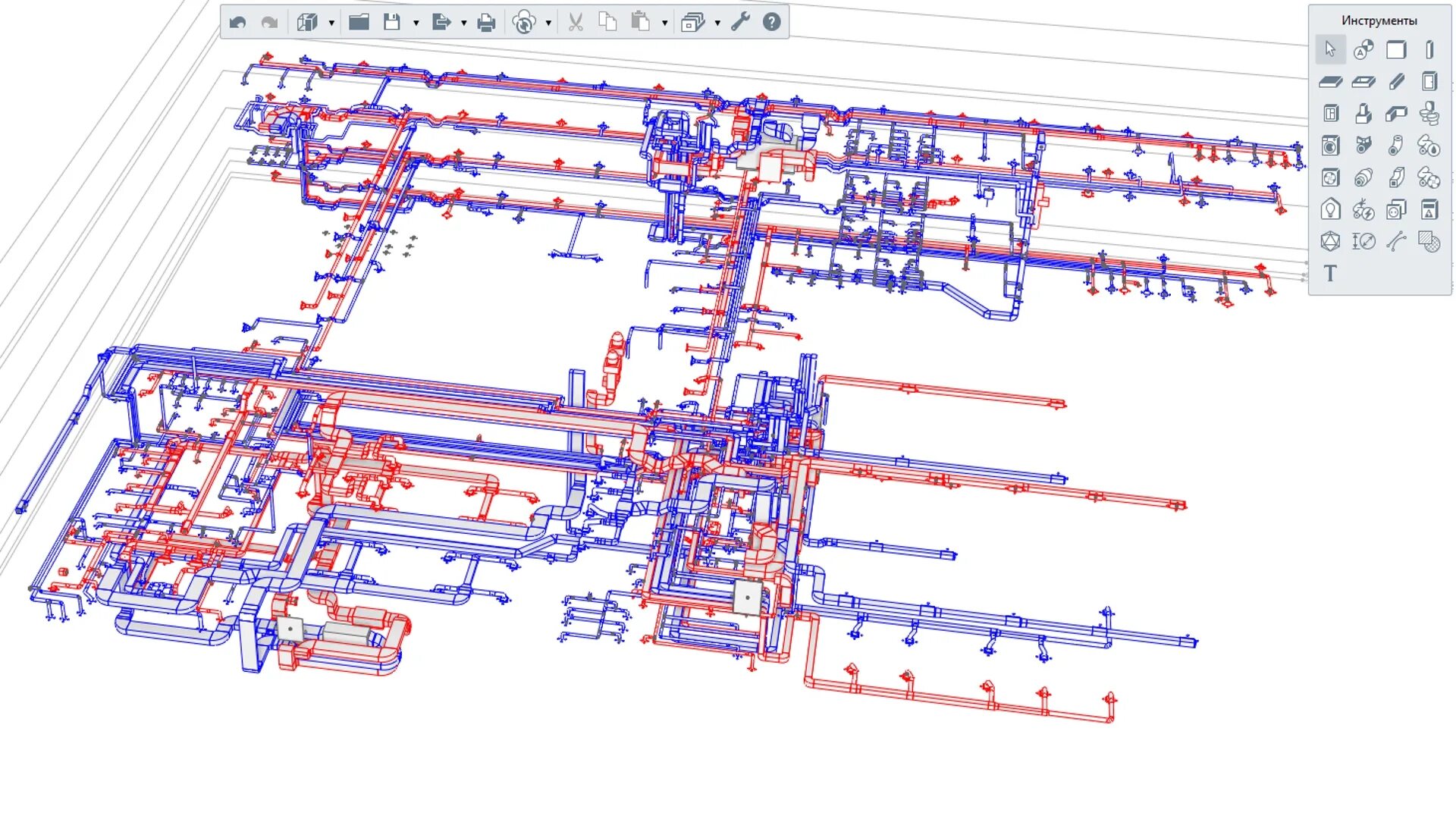Image resolution: width=1456 pixels, height=819 pixels.
Task: Pick the window tool icon
Action: [x=1331, y=113]
